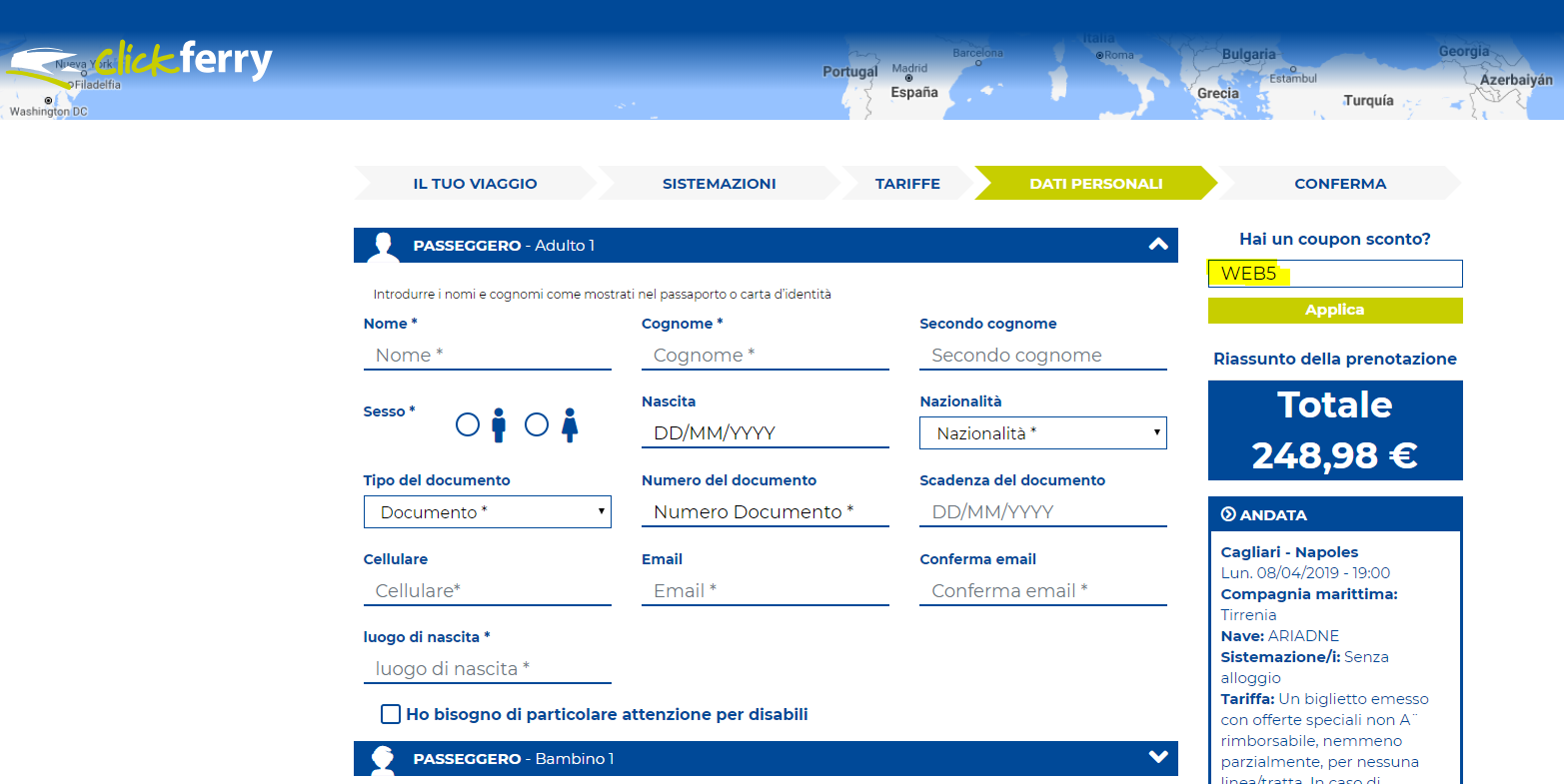Apply the coupon with Applica button
1564x784 pixels.
1335,311
